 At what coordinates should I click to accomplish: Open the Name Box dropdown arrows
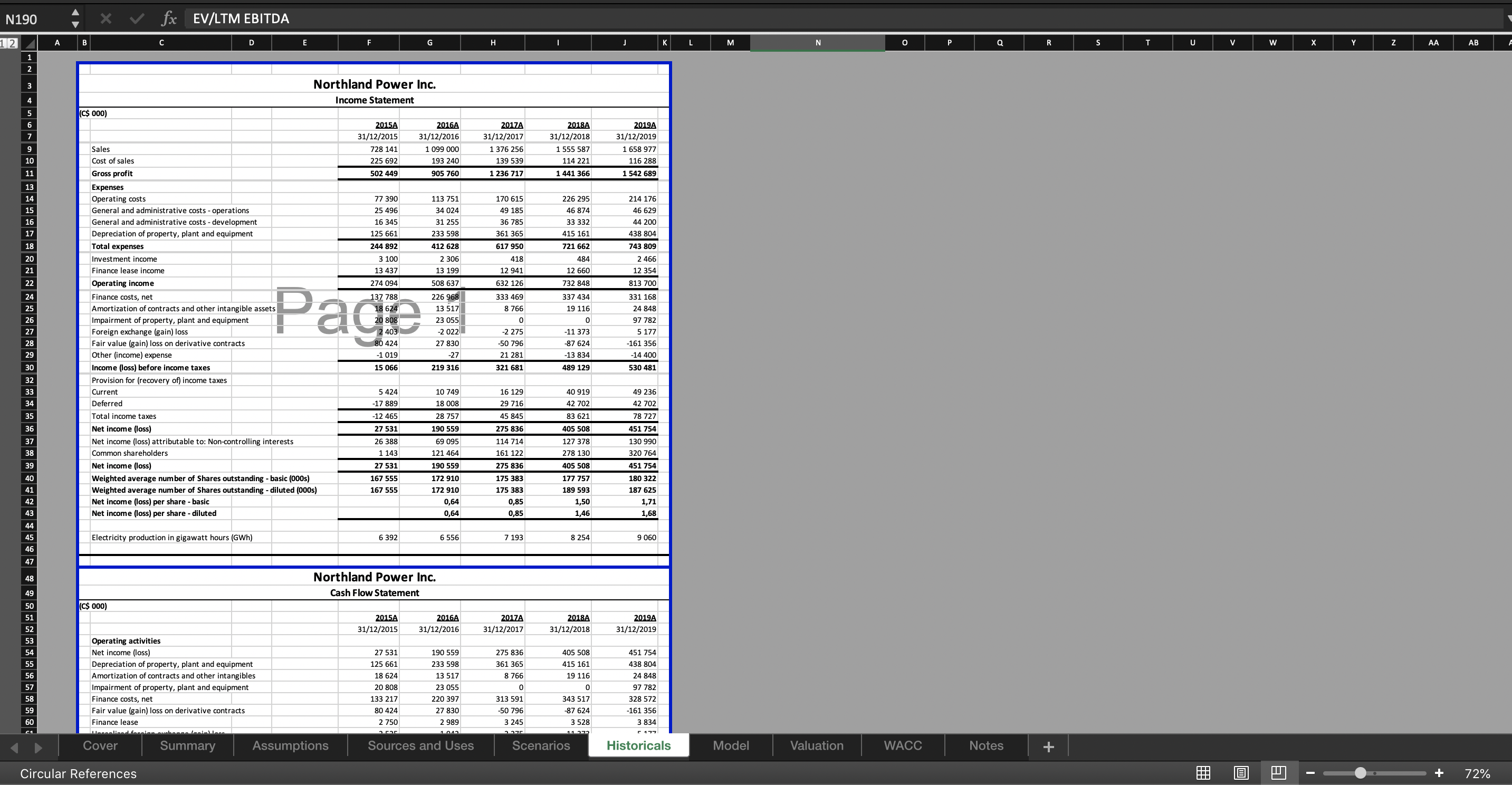tap(75, 19)
